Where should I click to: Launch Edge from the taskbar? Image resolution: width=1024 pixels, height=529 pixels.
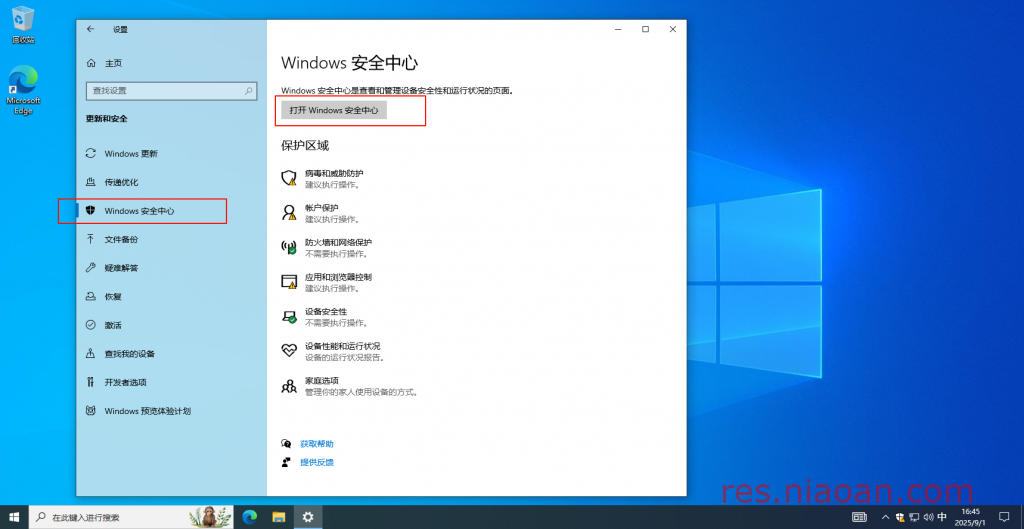point(249,517)
